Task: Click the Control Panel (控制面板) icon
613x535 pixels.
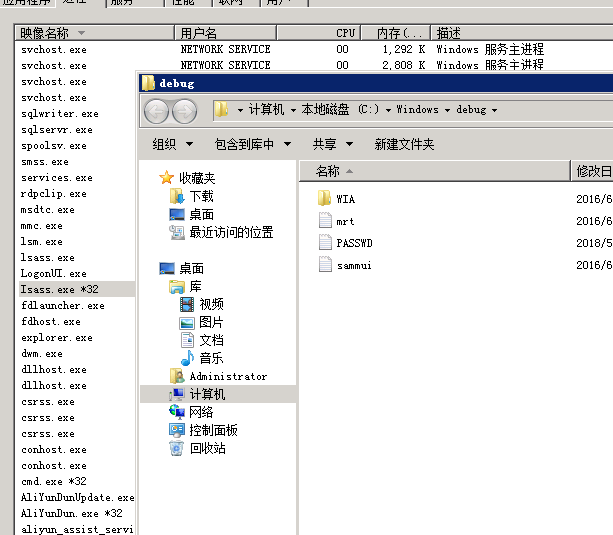Action: [177, 430]
